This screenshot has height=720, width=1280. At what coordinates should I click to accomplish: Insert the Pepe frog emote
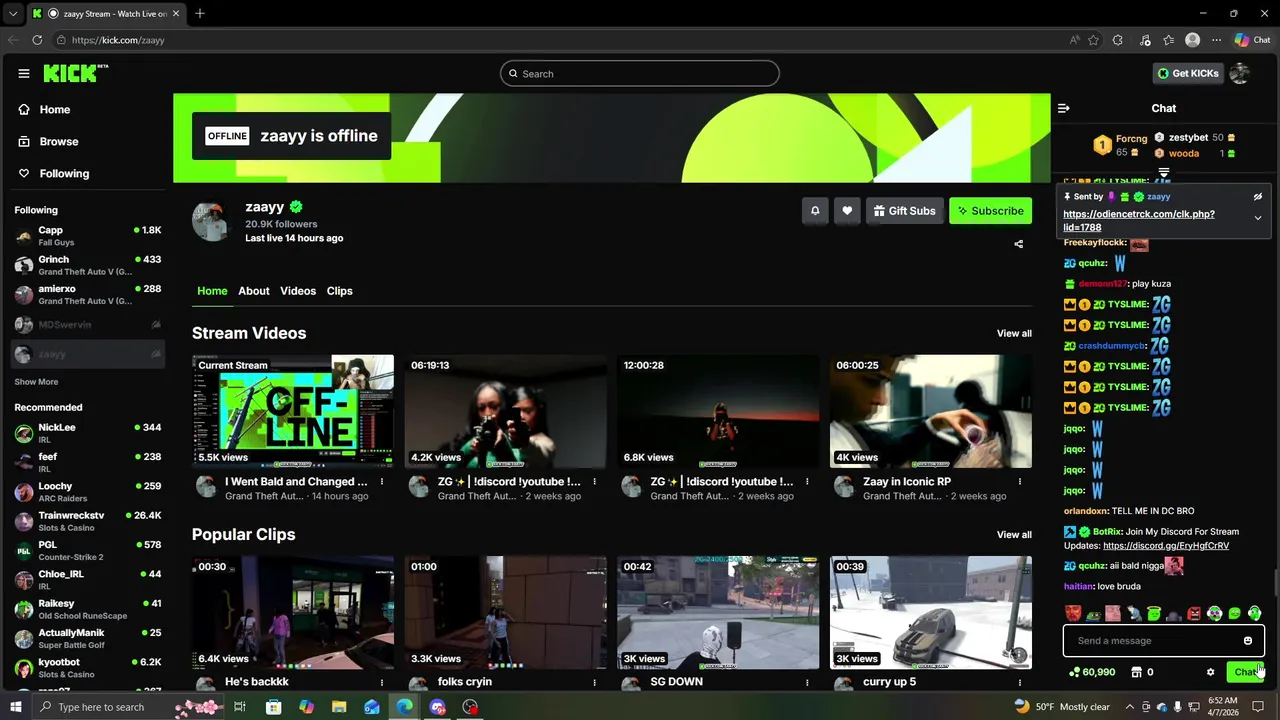[x=1093, y=614]
